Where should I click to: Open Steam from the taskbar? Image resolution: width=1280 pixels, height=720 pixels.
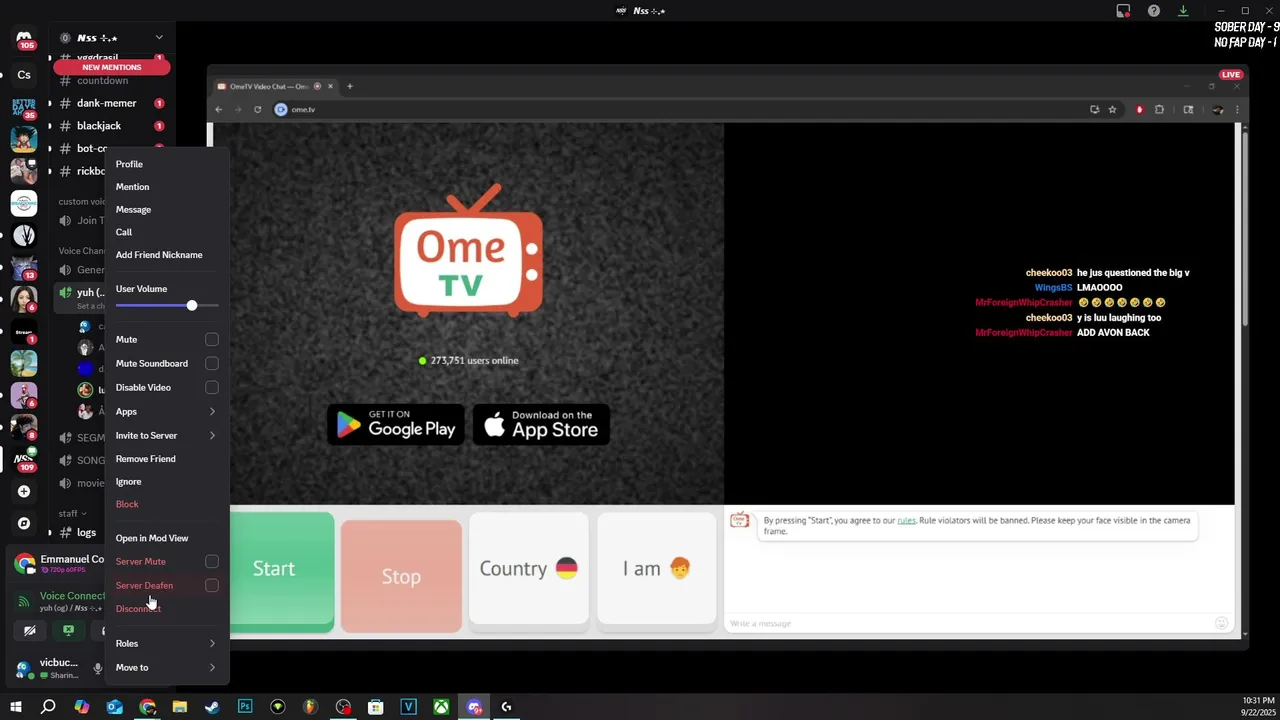212,707
